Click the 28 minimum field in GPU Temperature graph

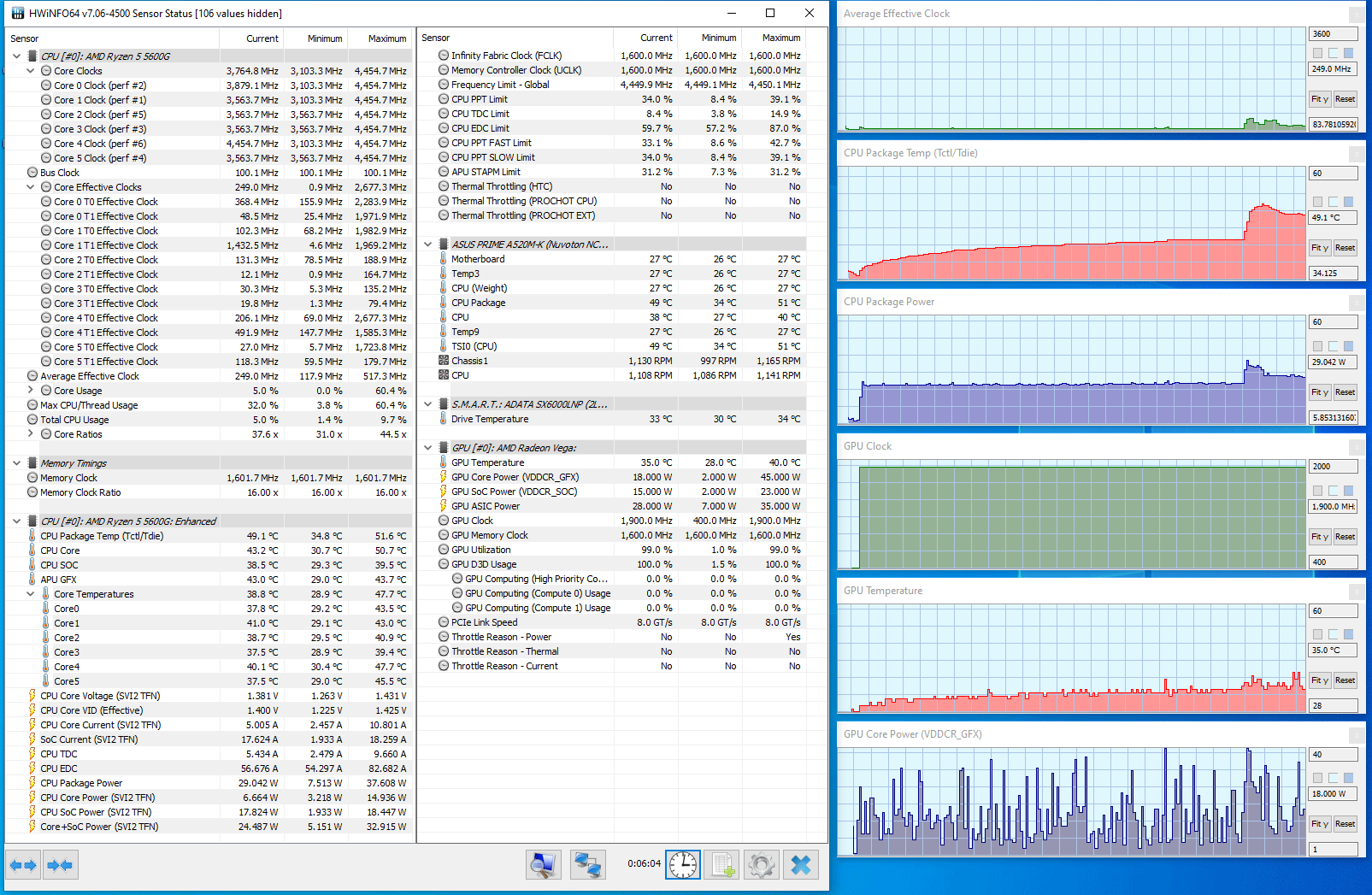(x=1334, y=706)
